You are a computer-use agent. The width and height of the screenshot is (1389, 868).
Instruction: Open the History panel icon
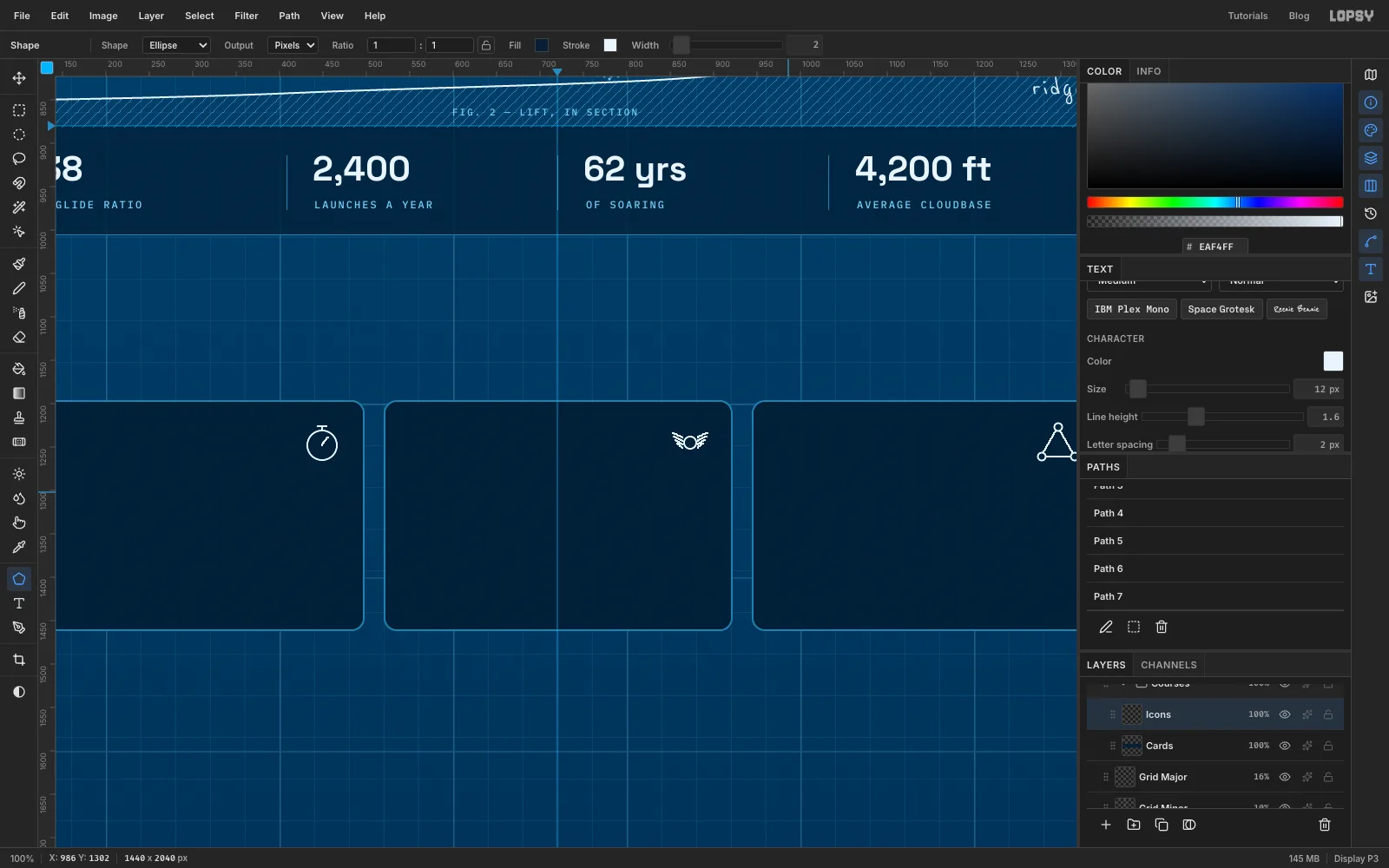click(1371, 214)
